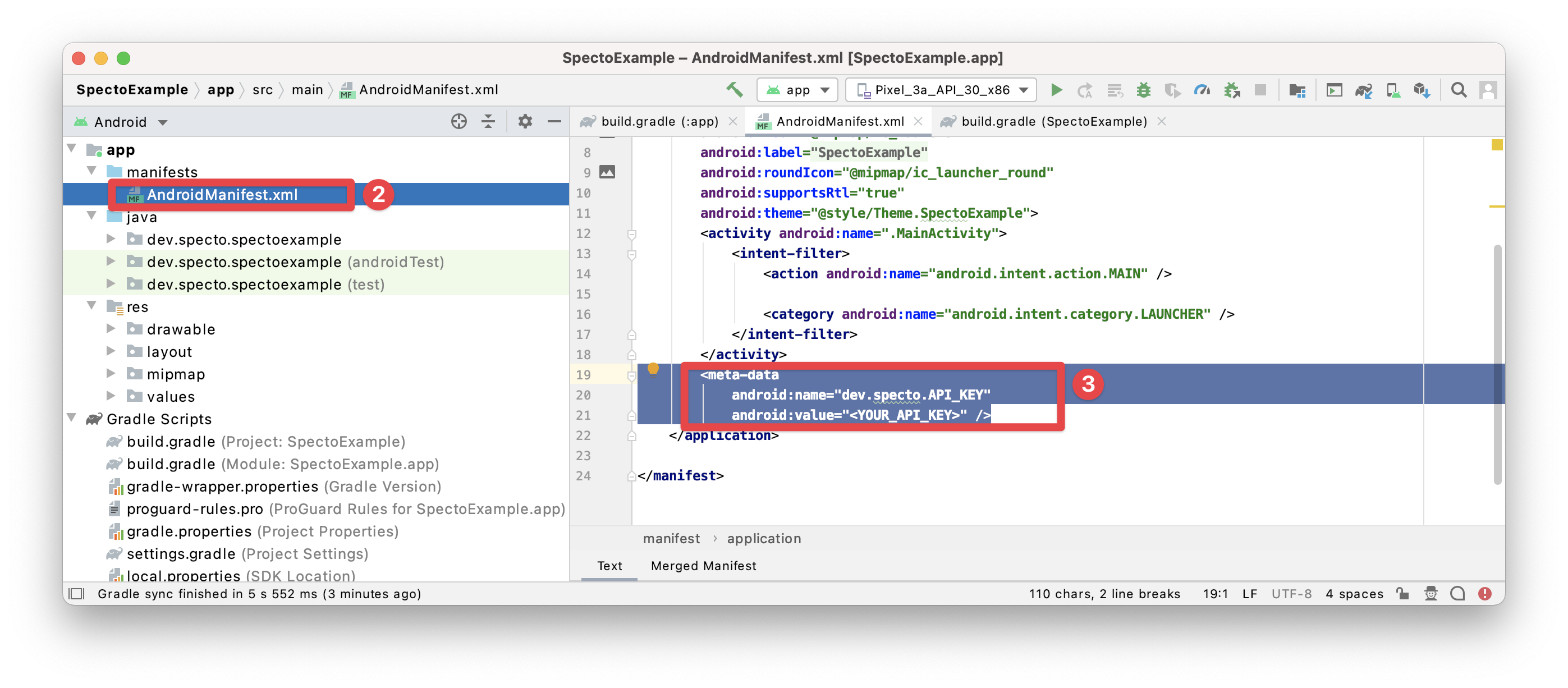
Task: Collapse the app module node
Action: tap(72, 149)
